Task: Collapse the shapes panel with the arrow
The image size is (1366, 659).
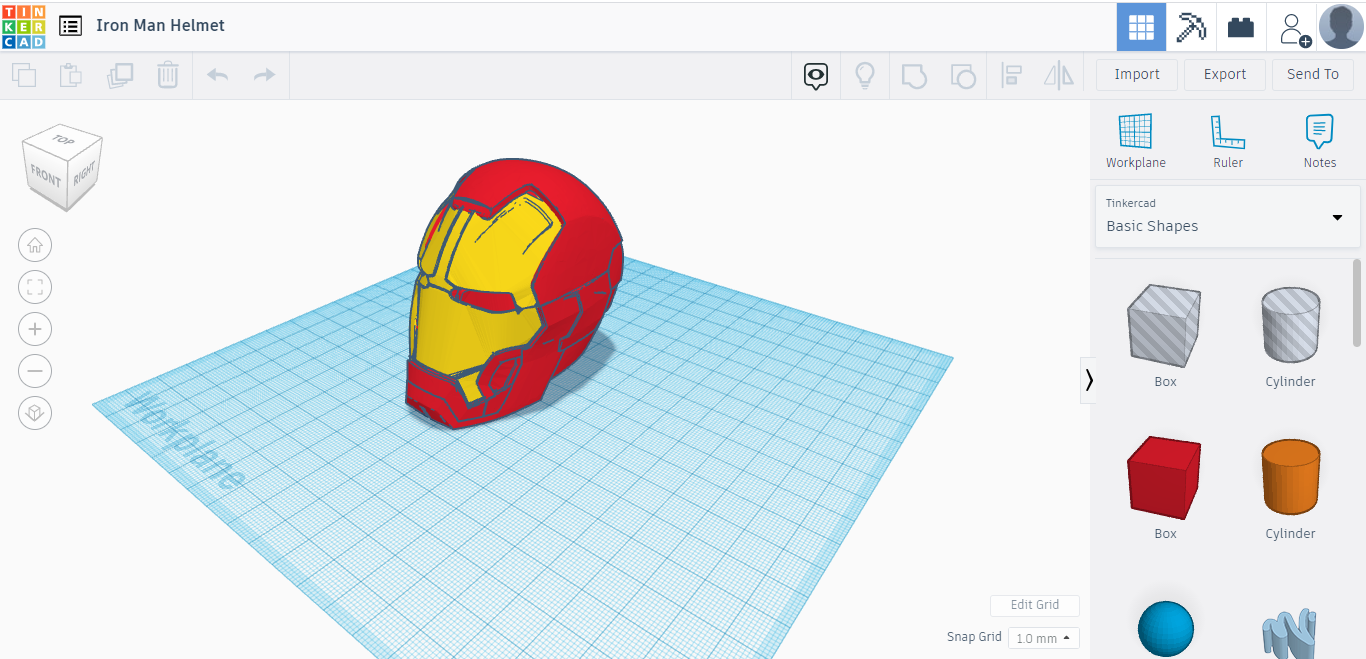Action: pyautogui.click(x=1088, y=380)
